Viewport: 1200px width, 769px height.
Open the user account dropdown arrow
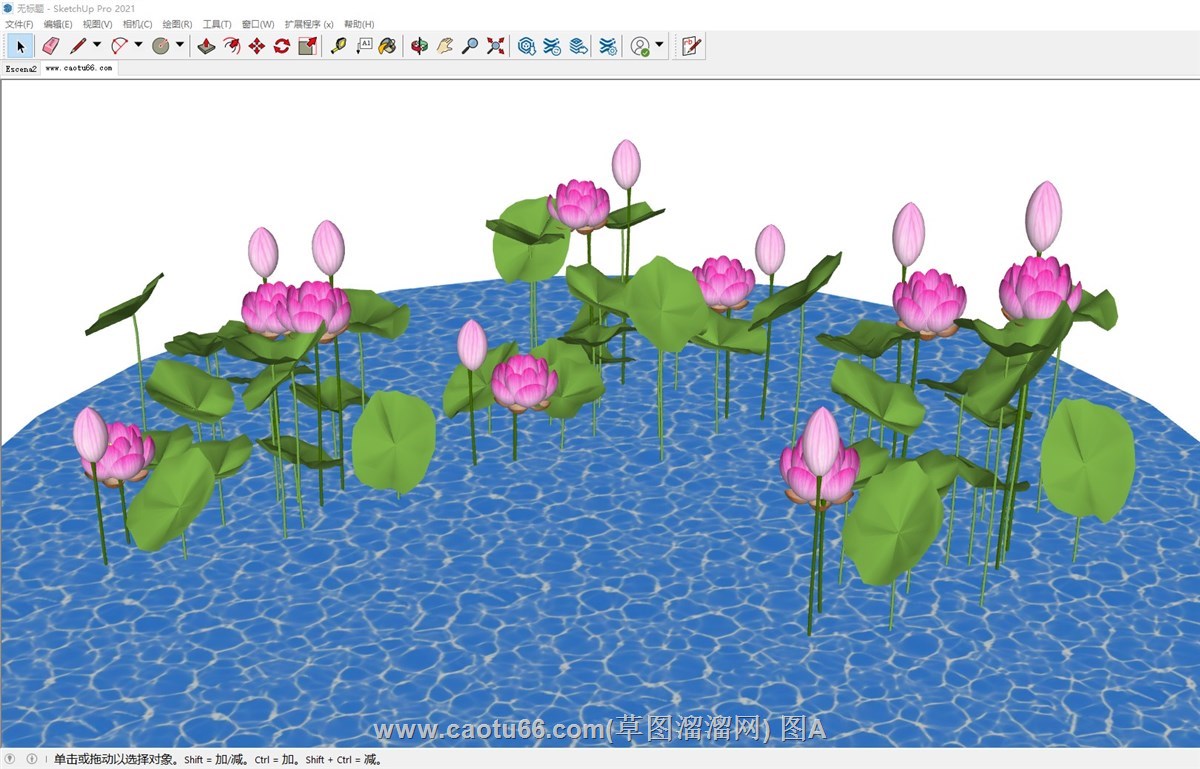[x=660, y=45]
